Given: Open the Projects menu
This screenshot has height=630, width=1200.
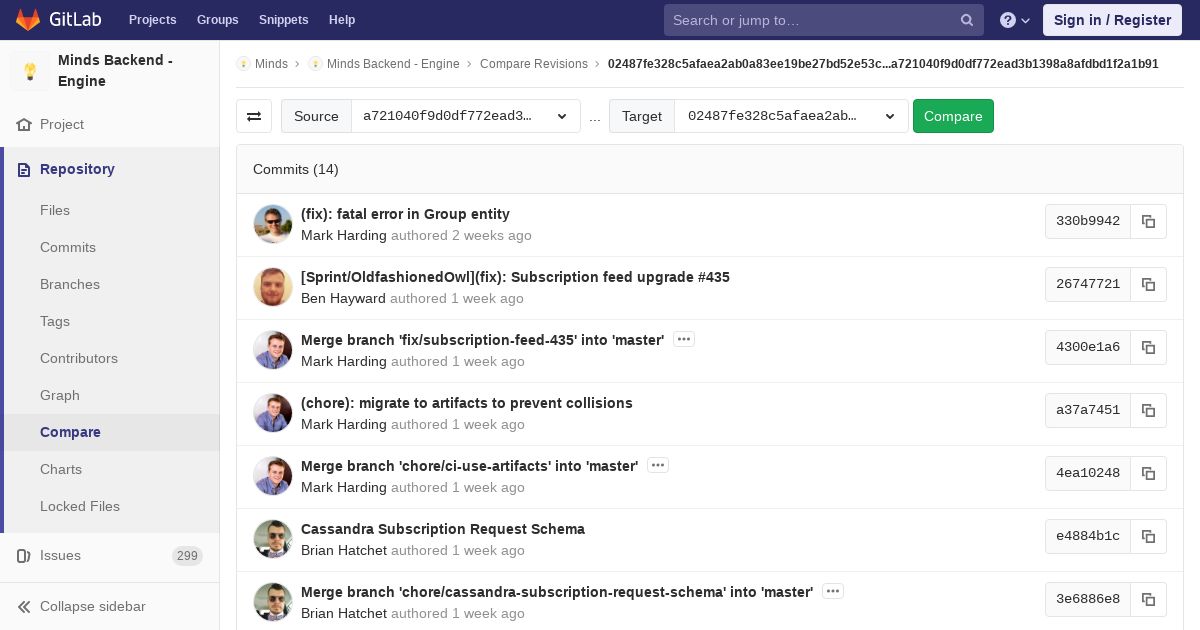Looking at the screenshot, I should (152, 20).
